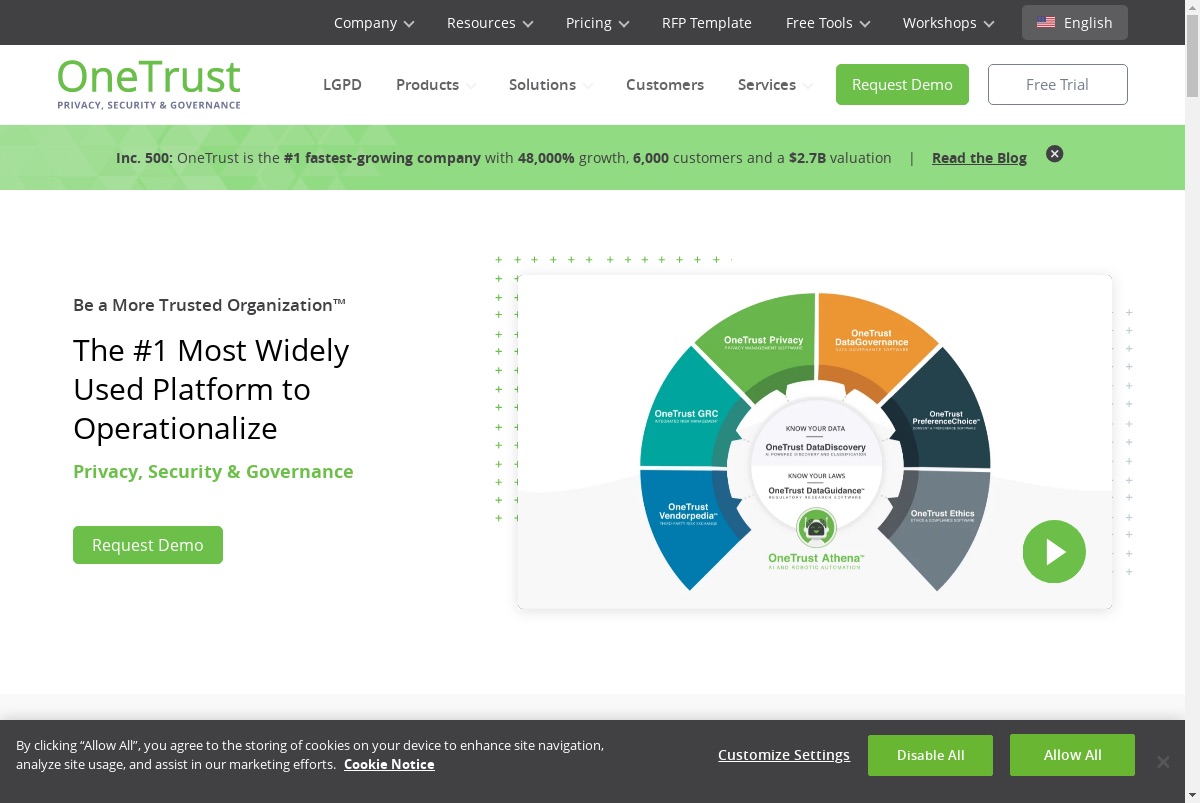Expand the Company dropdown menu

374,22
